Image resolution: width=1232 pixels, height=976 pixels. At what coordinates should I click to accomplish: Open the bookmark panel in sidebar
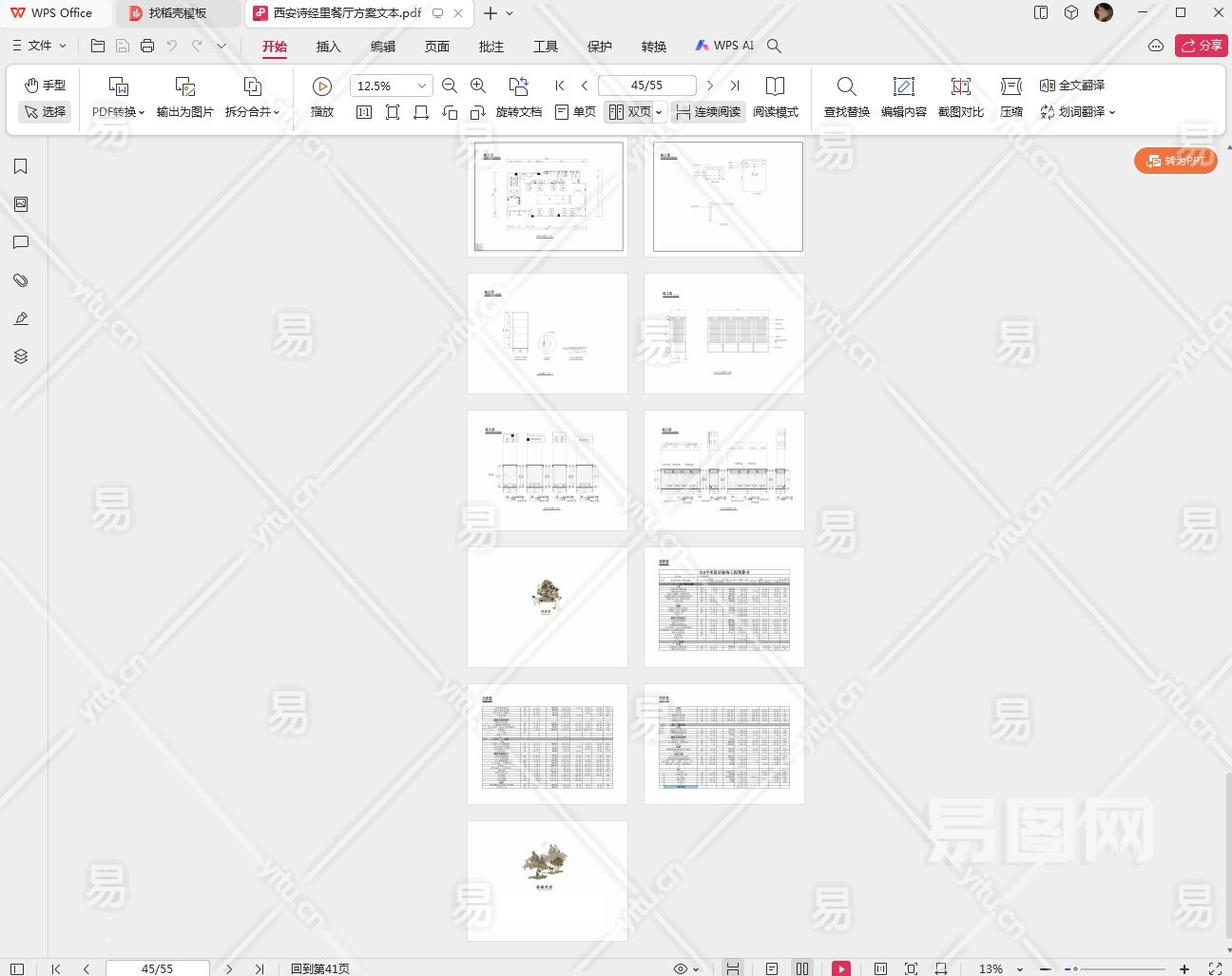pyautogui.click(x=21, y=166)
